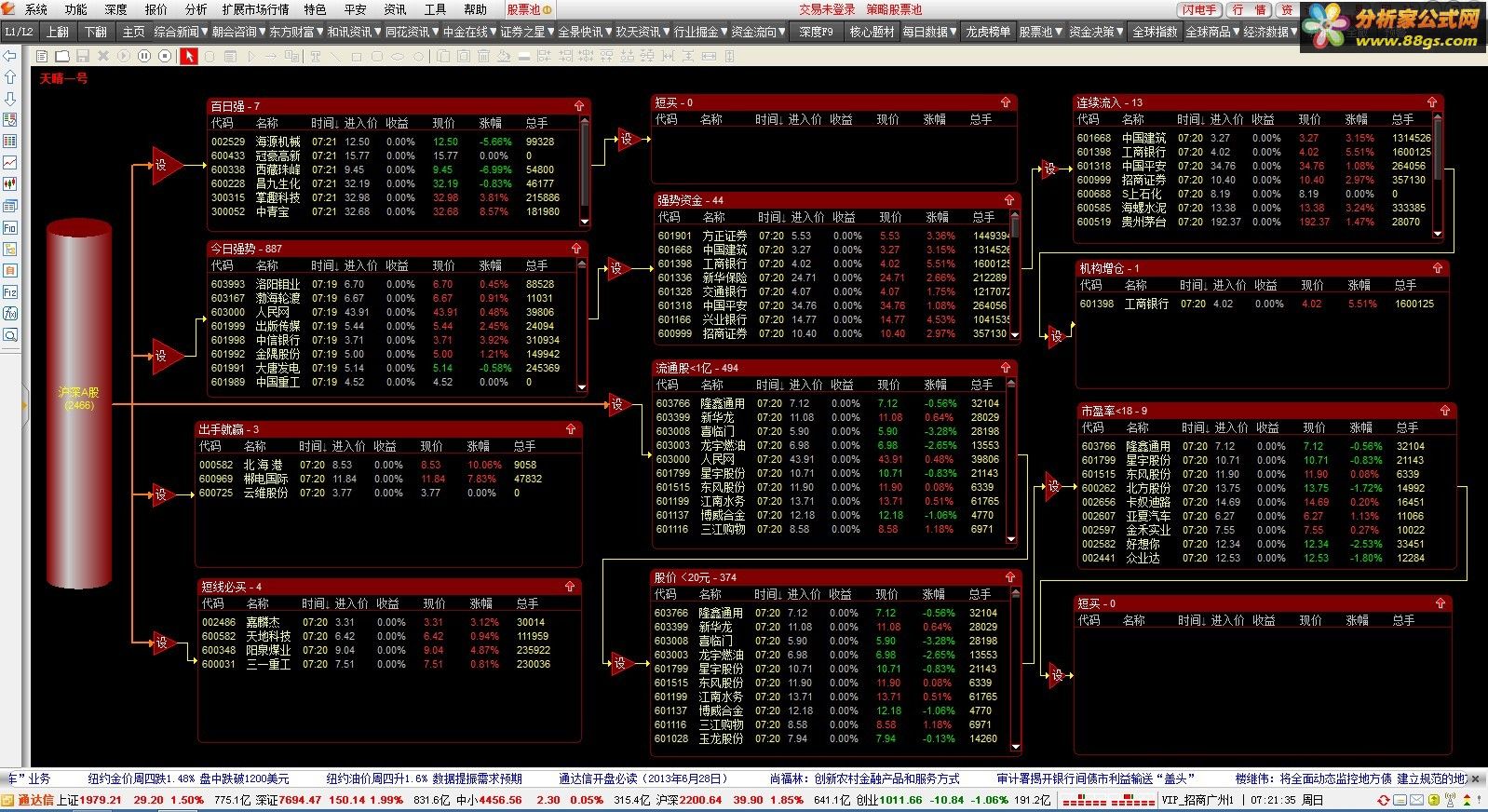Click the F10 sidebar icon

click(10, 227)
